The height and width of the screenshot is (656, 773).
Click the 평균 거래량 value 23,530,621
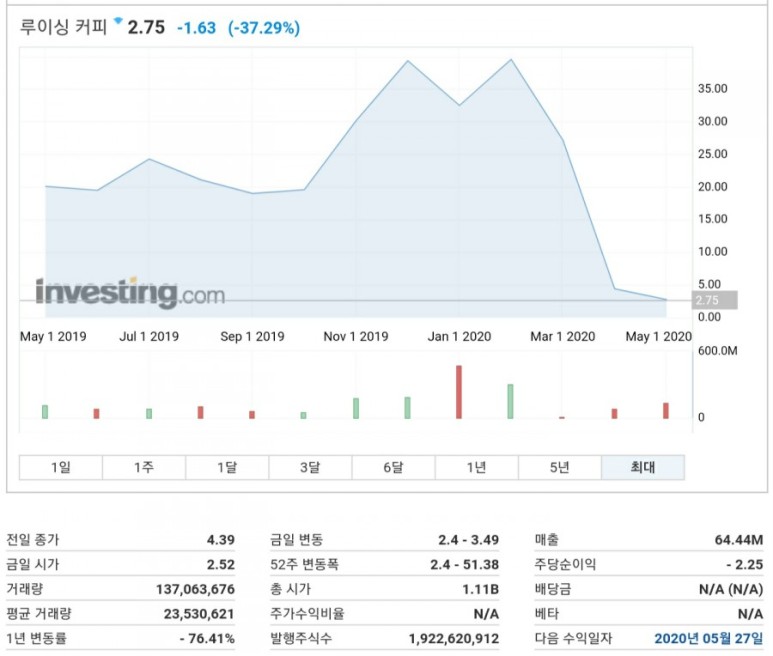pyautogui.click(x=199, y=614)
